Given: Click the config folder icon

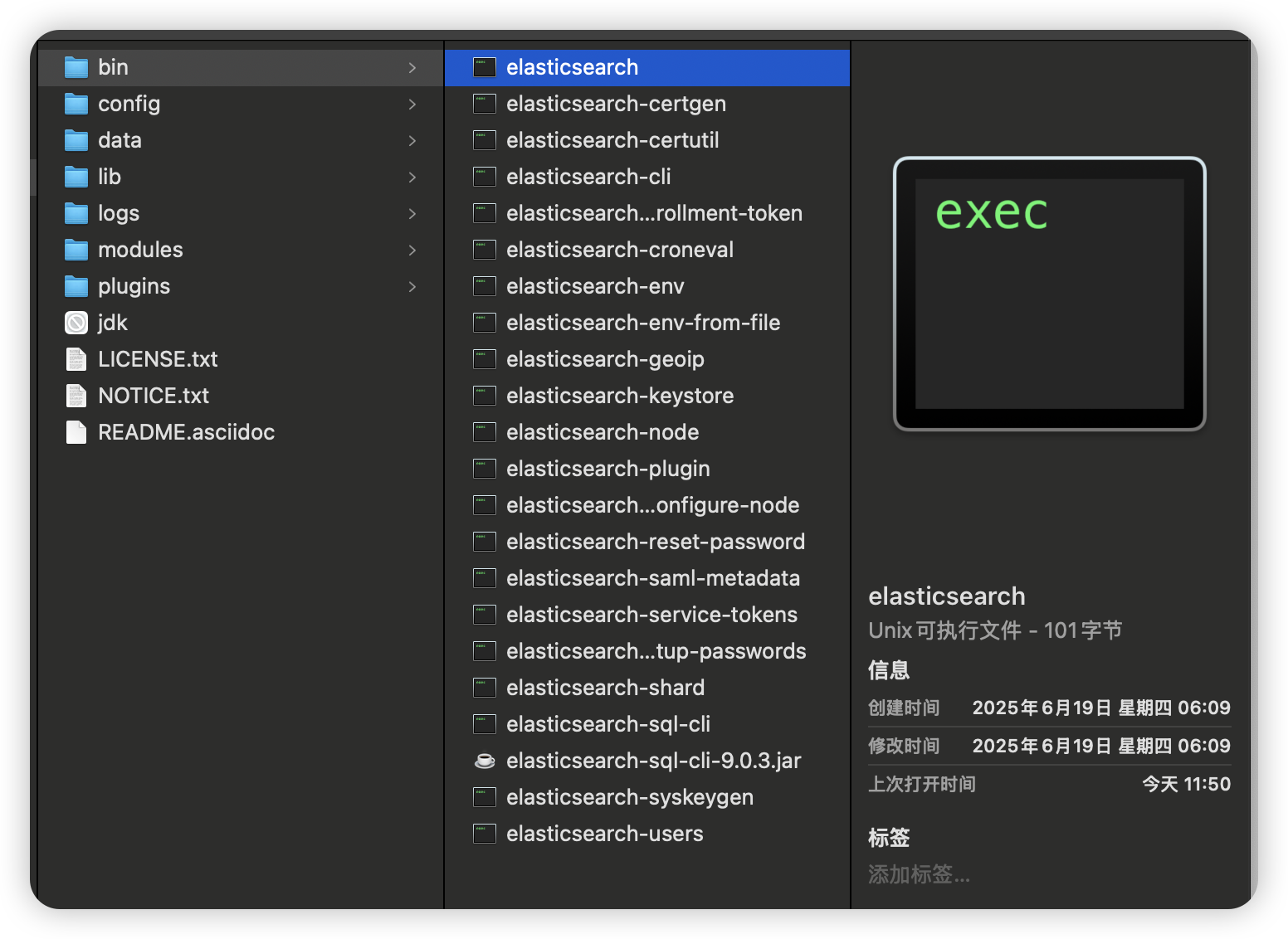Looking at the screenshot, I should [76, 104].
